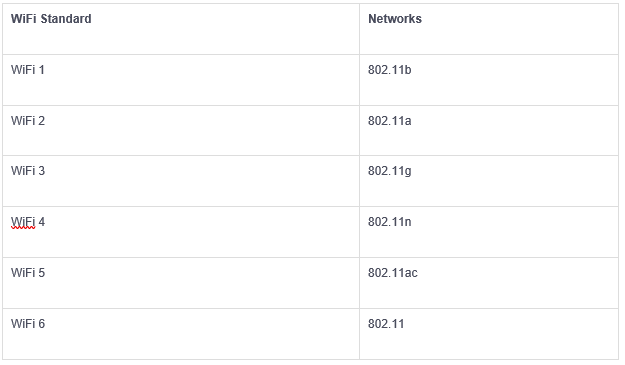The height and width of the screenshot is (365, 625).
Task: Place cursor after the 802.11 text in last row
Action: click(405, 324)
